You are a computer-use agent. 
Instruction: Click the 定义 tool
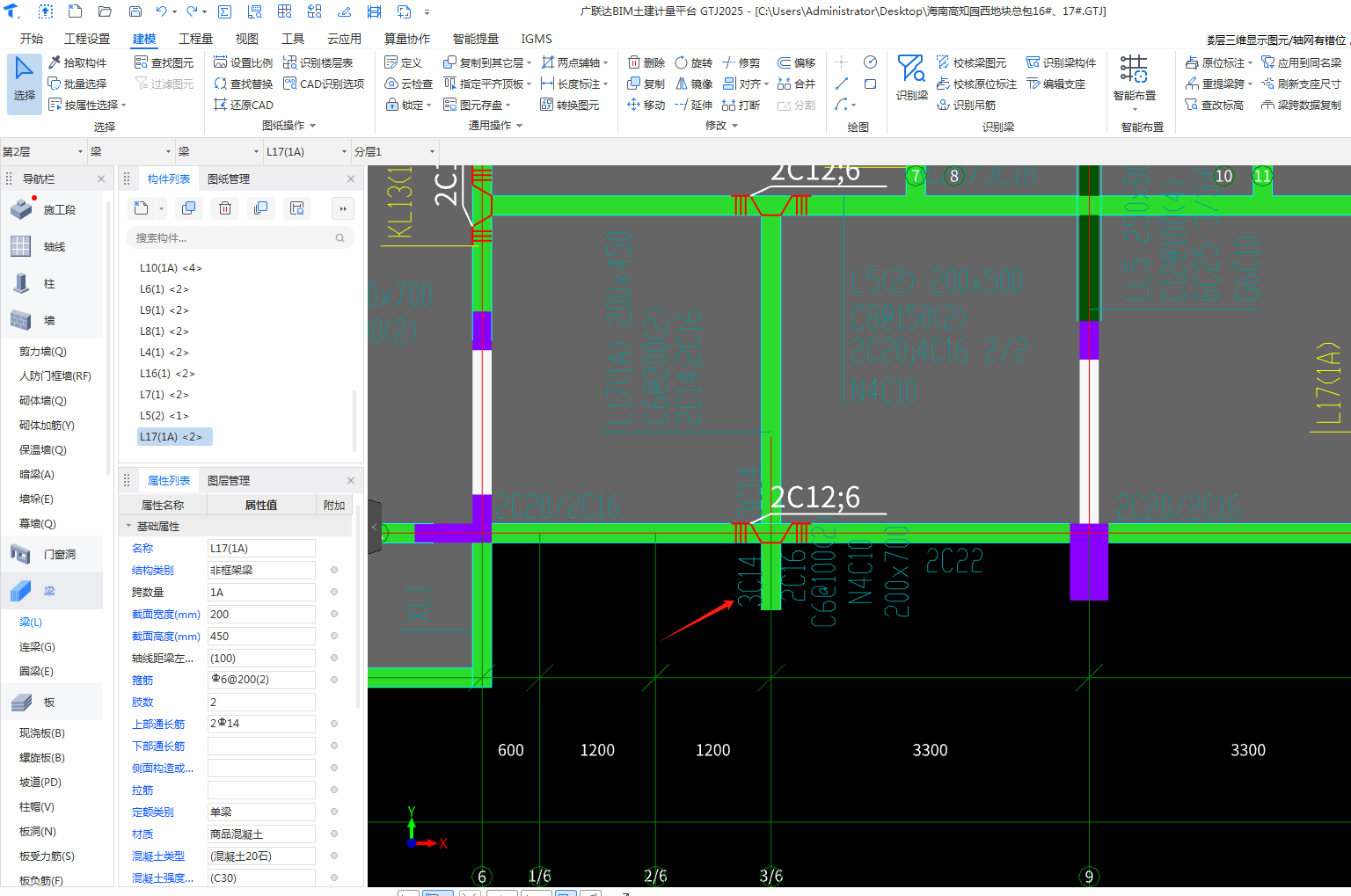click(404, 62)
